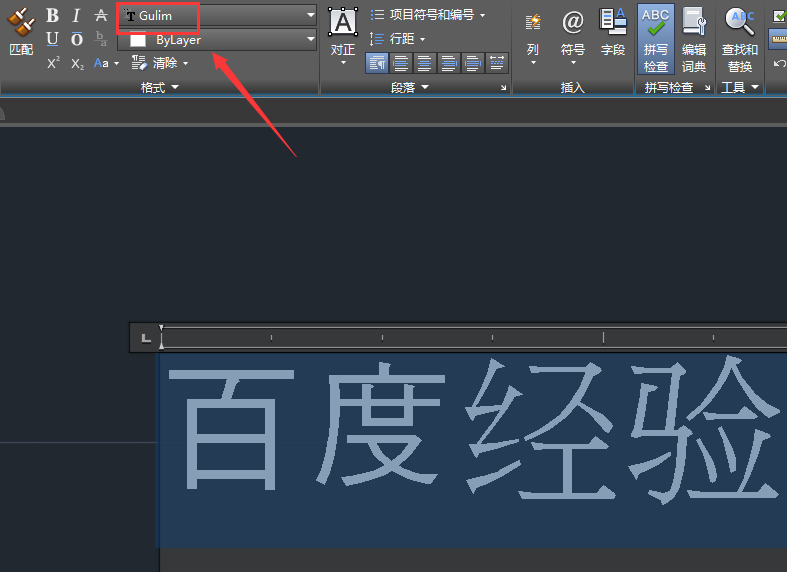Select the center-align paragraph icon
This screenshot has height=572, width=787.
(425, 63)
